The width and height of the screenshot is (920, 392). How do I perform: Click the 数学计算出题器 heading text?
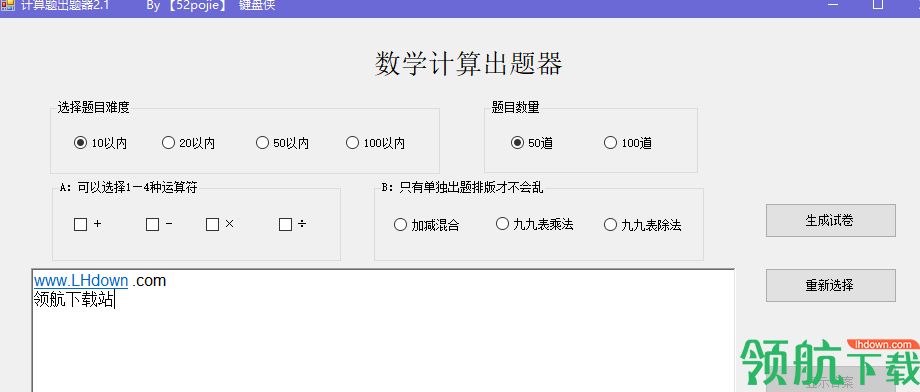point(468,63)
